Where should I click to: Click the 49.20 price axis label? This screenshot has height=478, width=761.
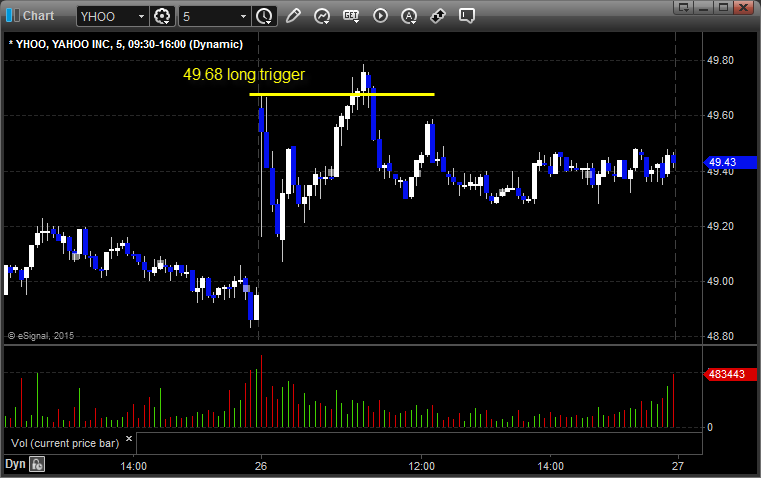coord(721,226)
